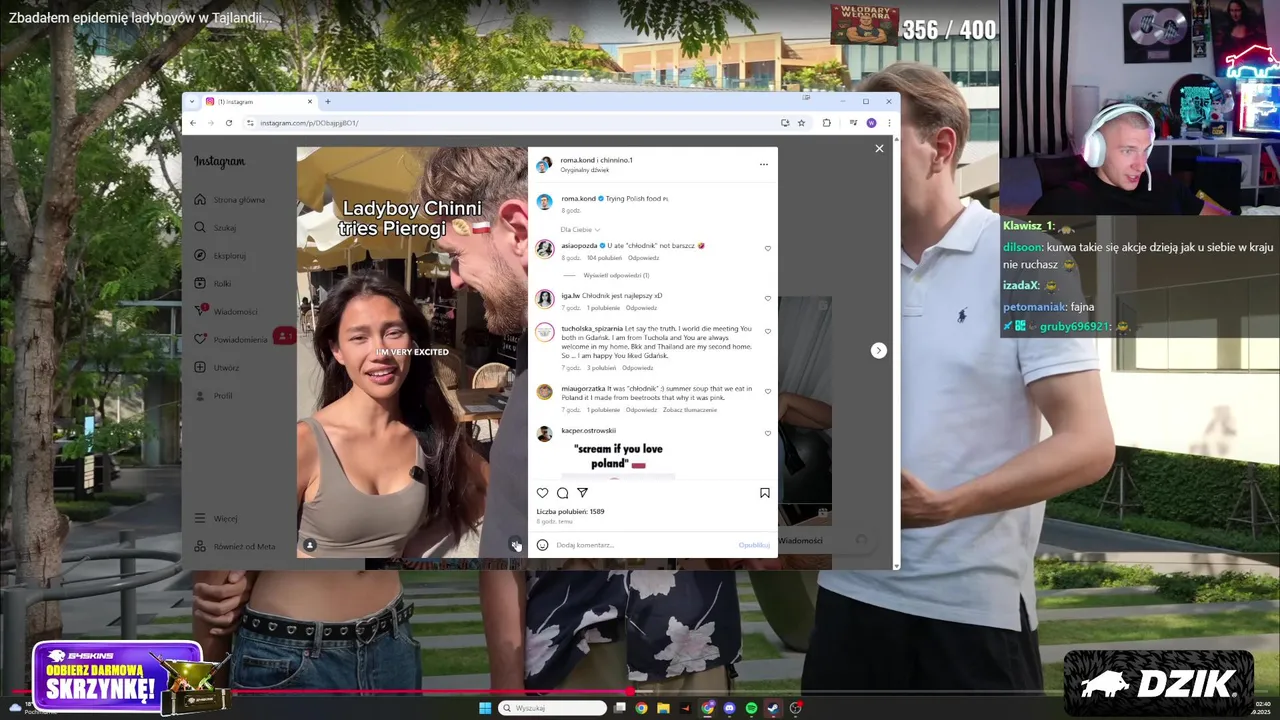
Task: Open 'Rolki' reels in sidebar
Action: pos(213,284)
